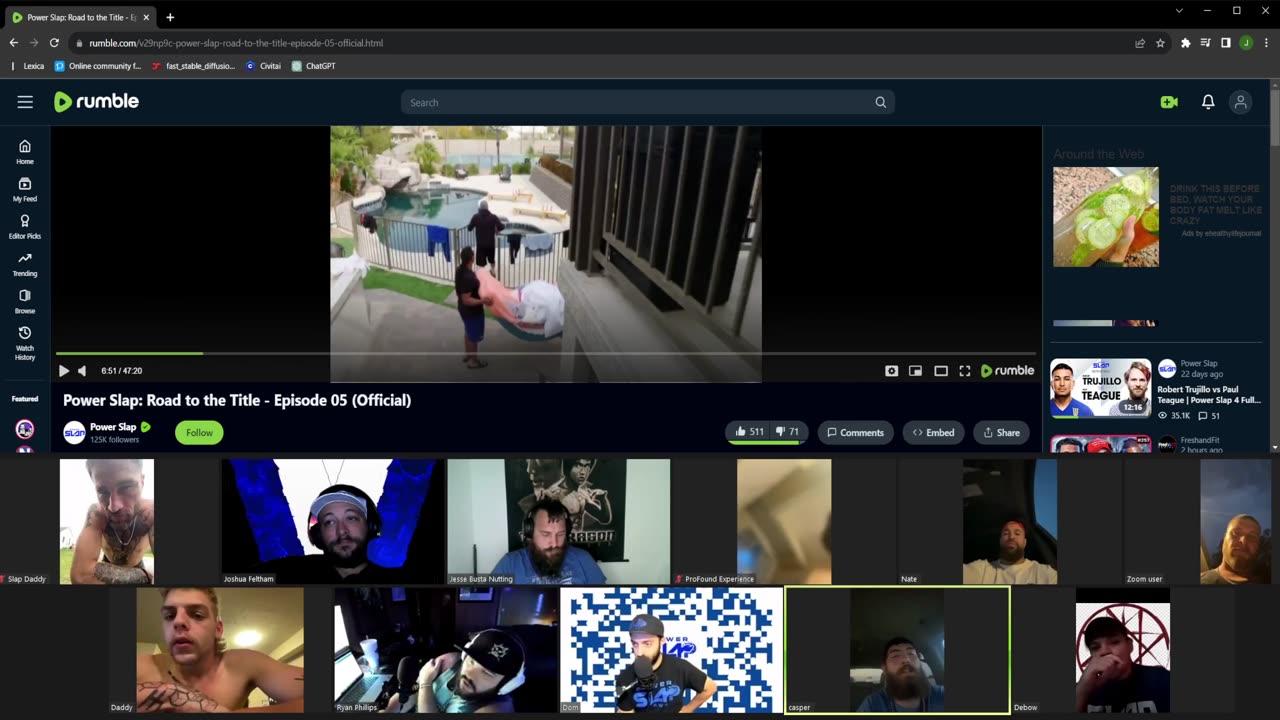The width and height of the screenshot is (1280, 720).
Task: Open the Trujillo vs Teague video thumbnail
Action: (x=1100, y=387)
